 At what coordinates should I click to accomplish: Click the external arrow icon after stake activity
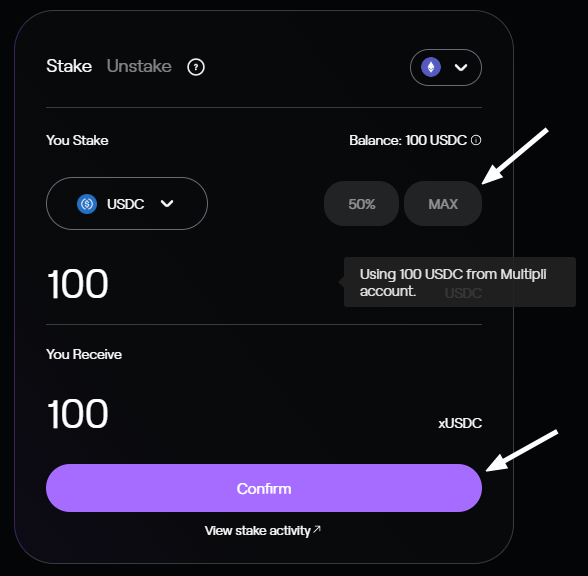(317, 529)
